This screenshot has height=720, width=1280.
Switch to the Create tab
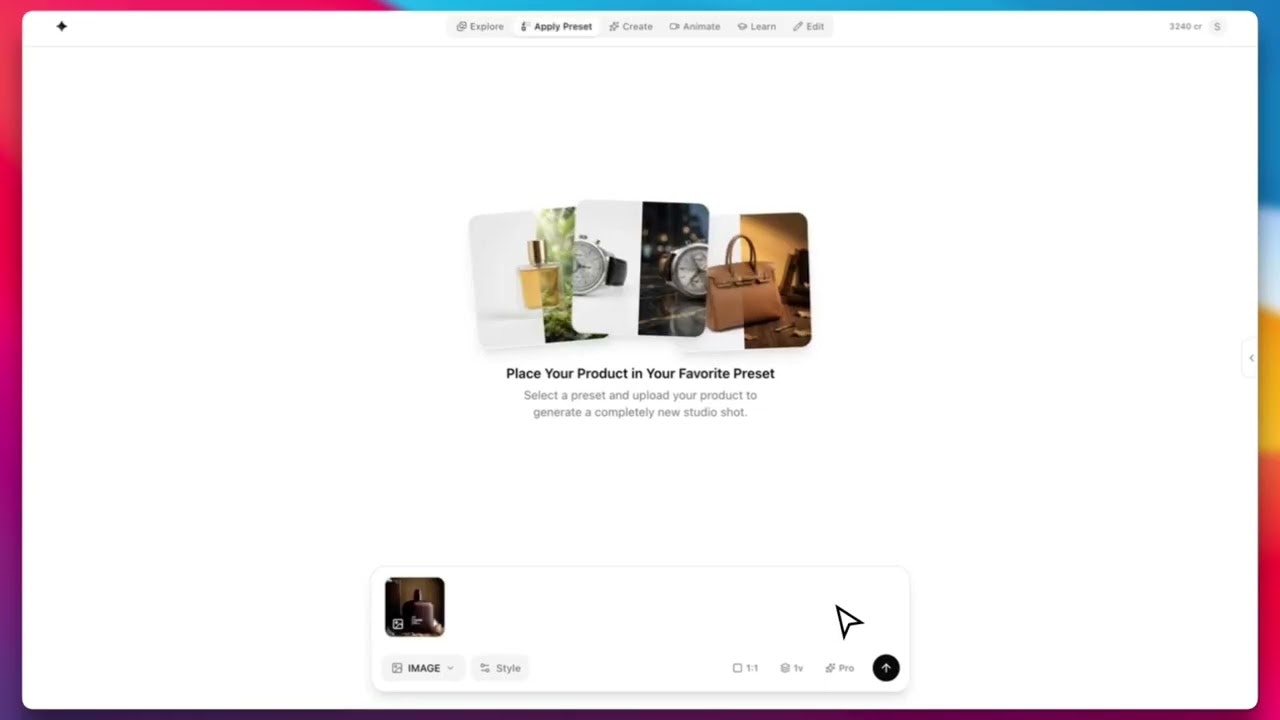click(x=631, y=27)
